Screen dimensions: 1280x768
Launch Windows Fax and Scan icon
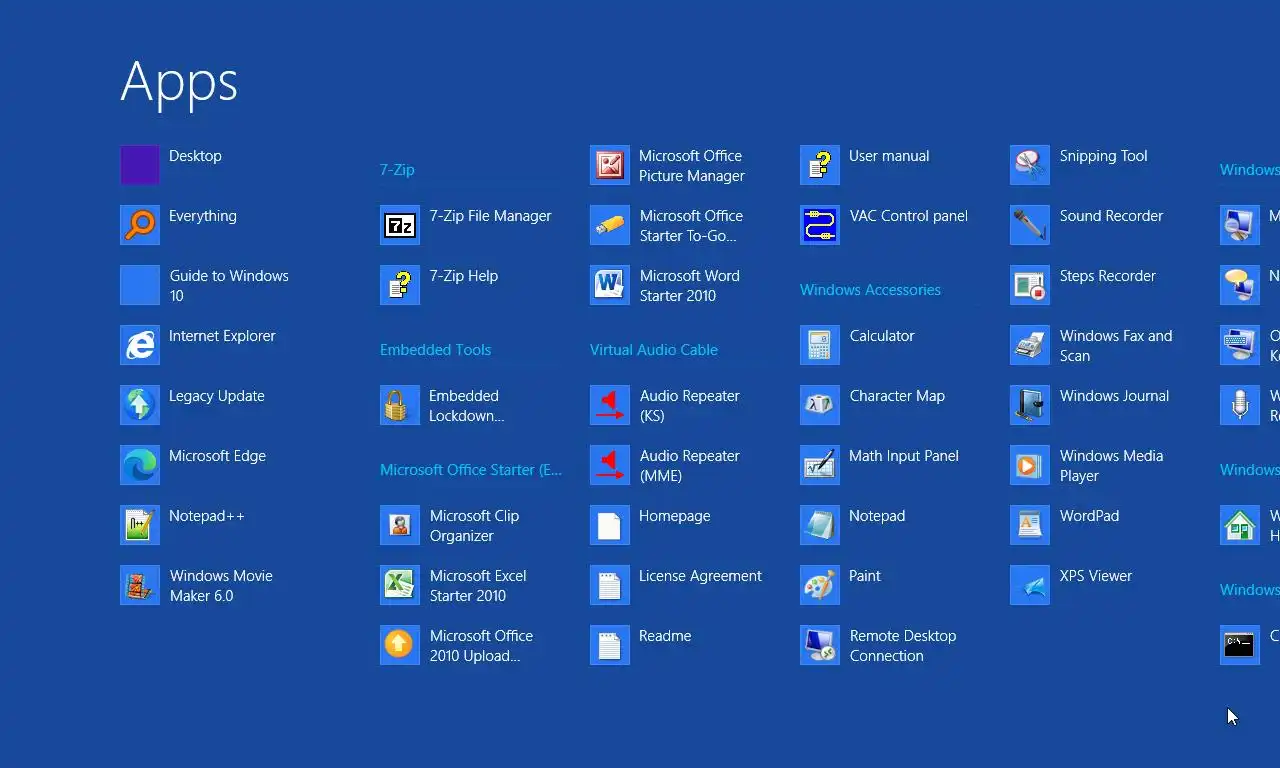(1030, 345)
